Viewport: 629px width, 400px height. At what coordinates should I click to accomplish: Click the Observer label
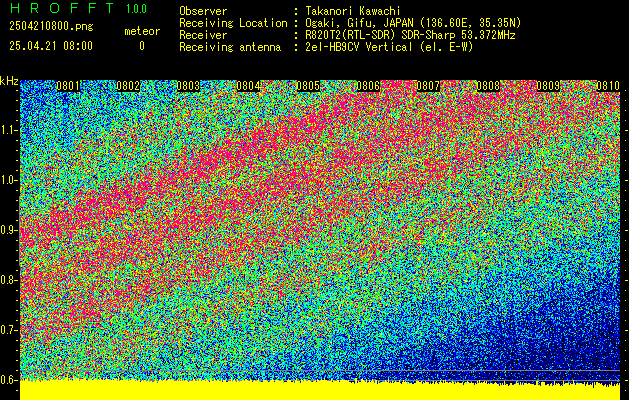(x=203, y=11)
